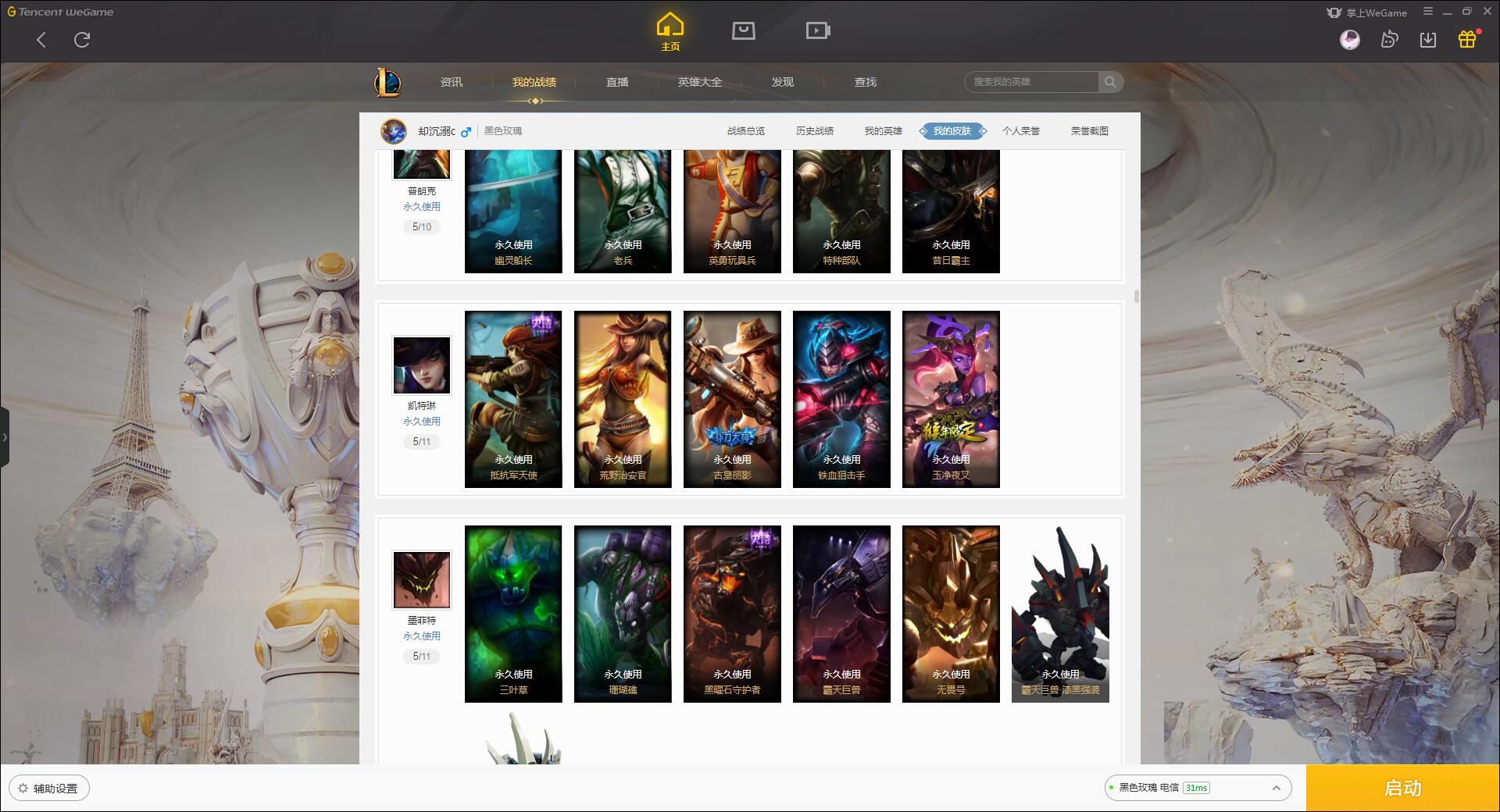Expand the 黑色玫瑰 电信 server dropdown
The width and height of the screenshot is (1500, 812).
(1198, 788)
